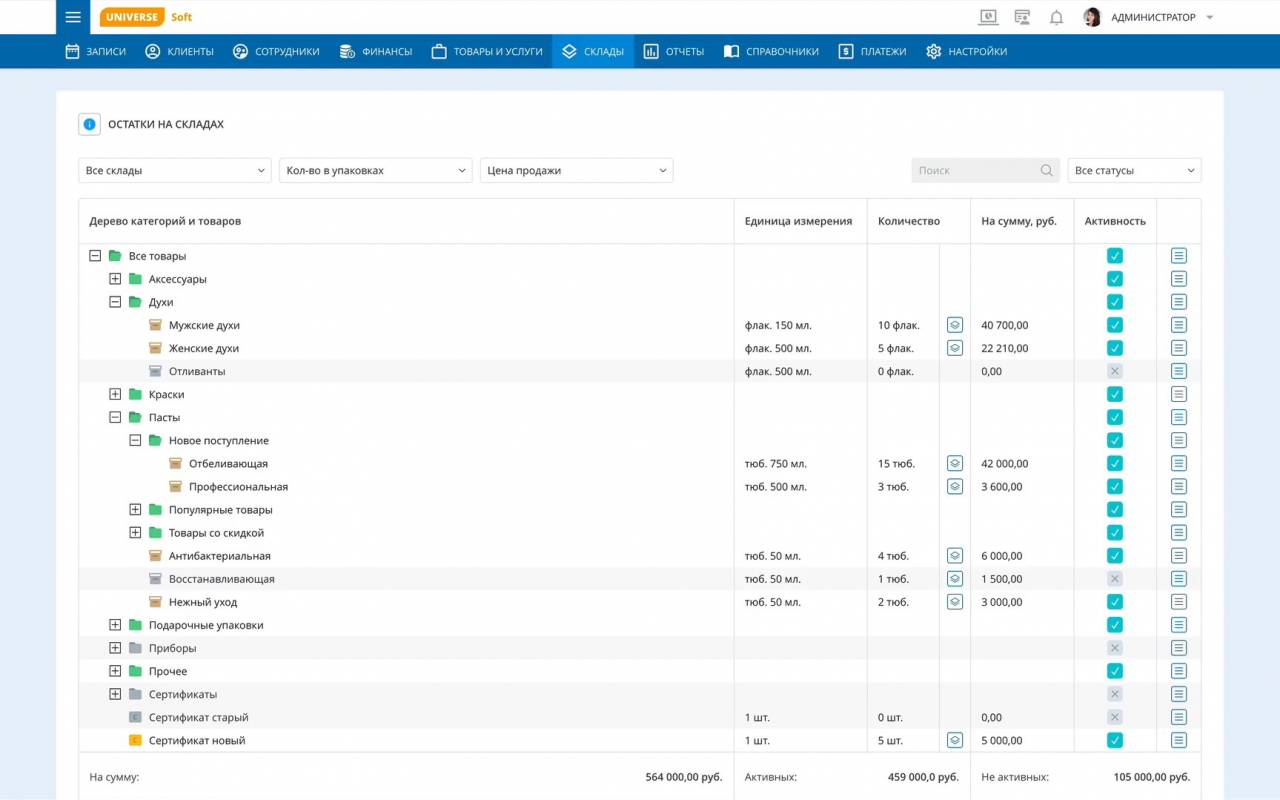The image size is (1280, 800).
Task: Open Отчеты section
Action: click(674, 51)
